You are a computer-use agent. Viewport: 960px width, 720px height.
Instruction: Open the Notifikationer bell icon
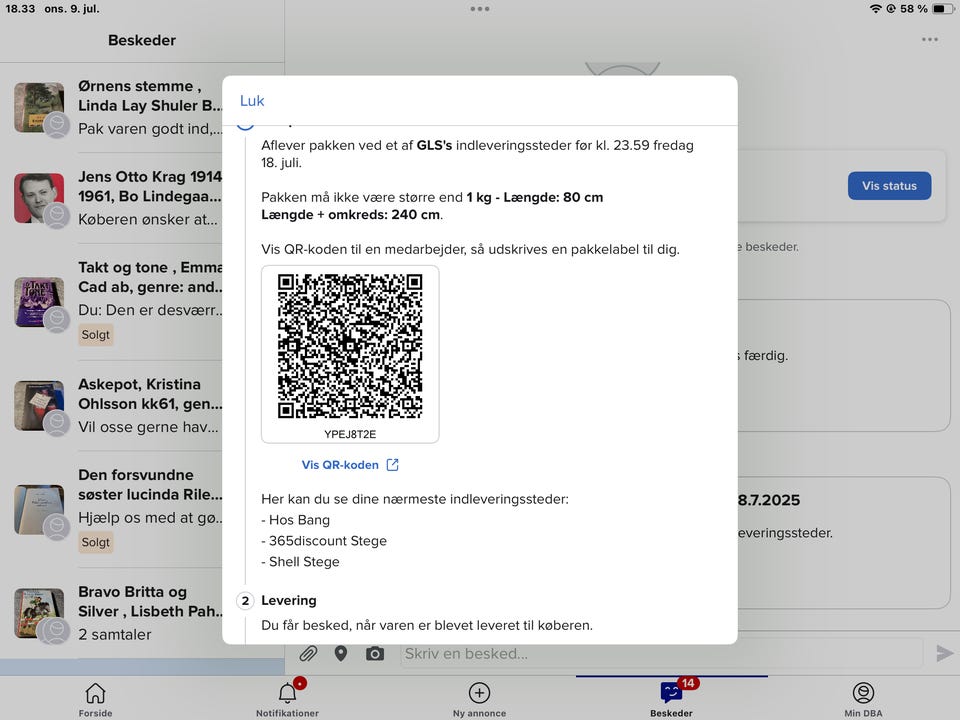(x=287, y=694)
